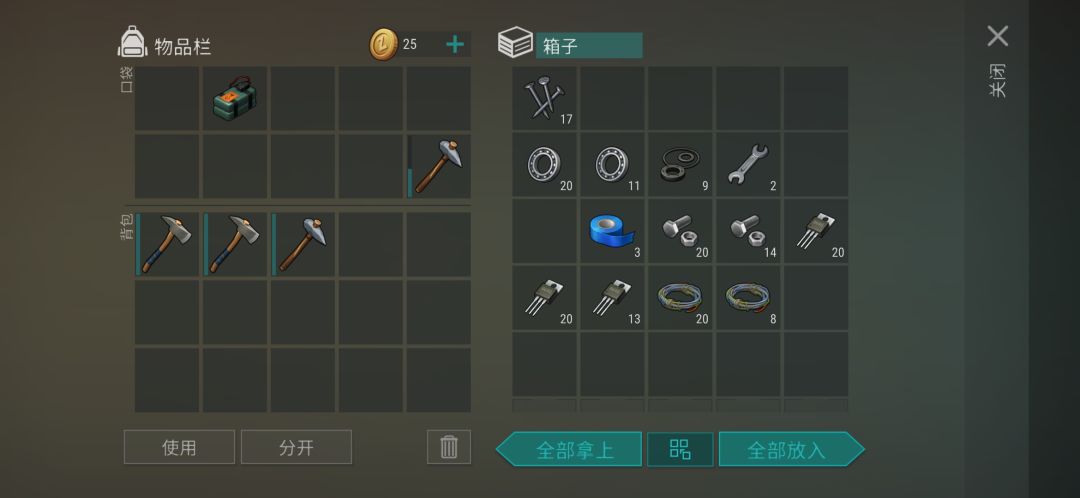The image size is (1080, 498).
Task: Select the nails stack of 17
Action: pos(545,98)
